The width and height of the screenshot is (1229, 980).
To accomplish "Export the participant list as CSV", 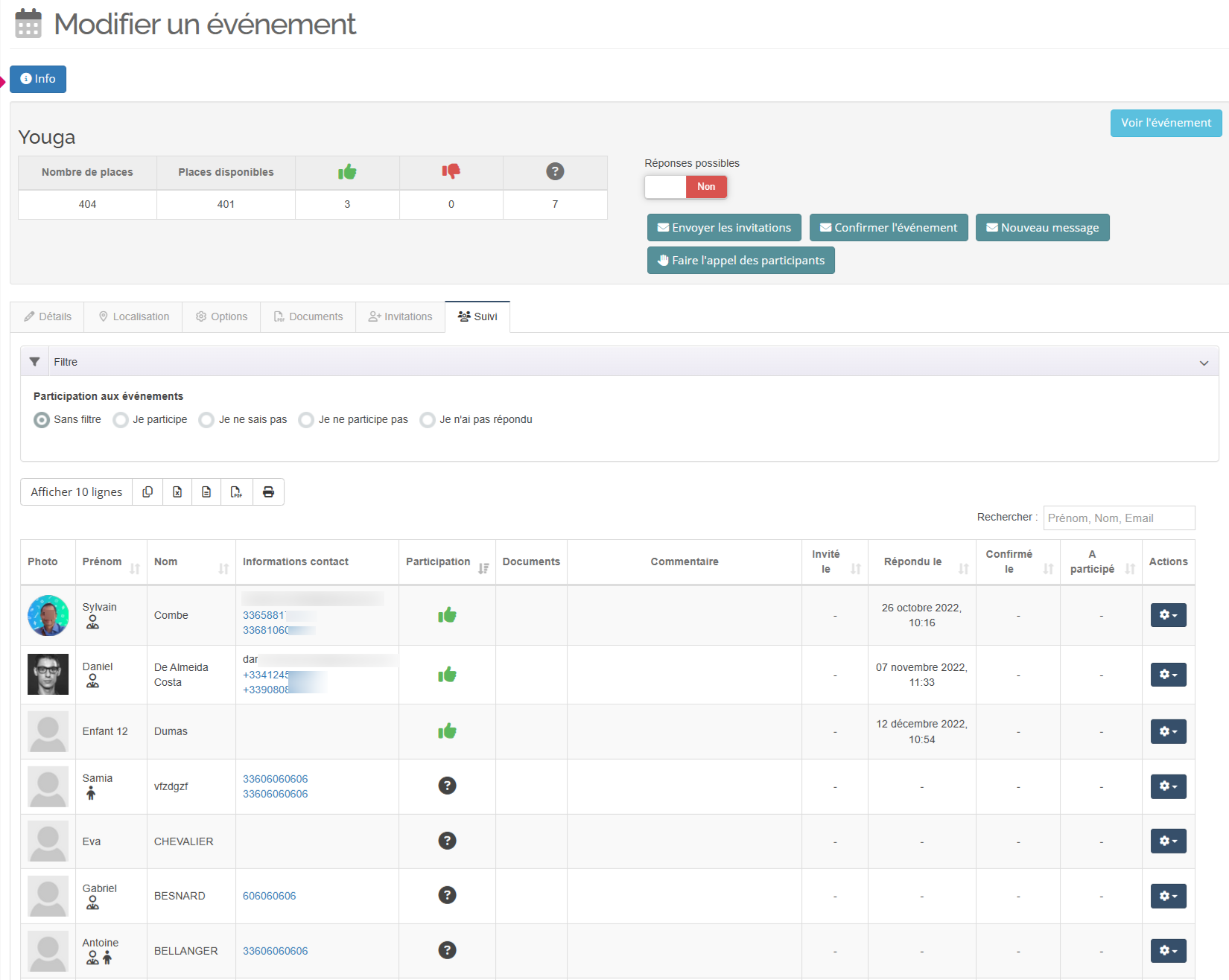I will [206, 492].
